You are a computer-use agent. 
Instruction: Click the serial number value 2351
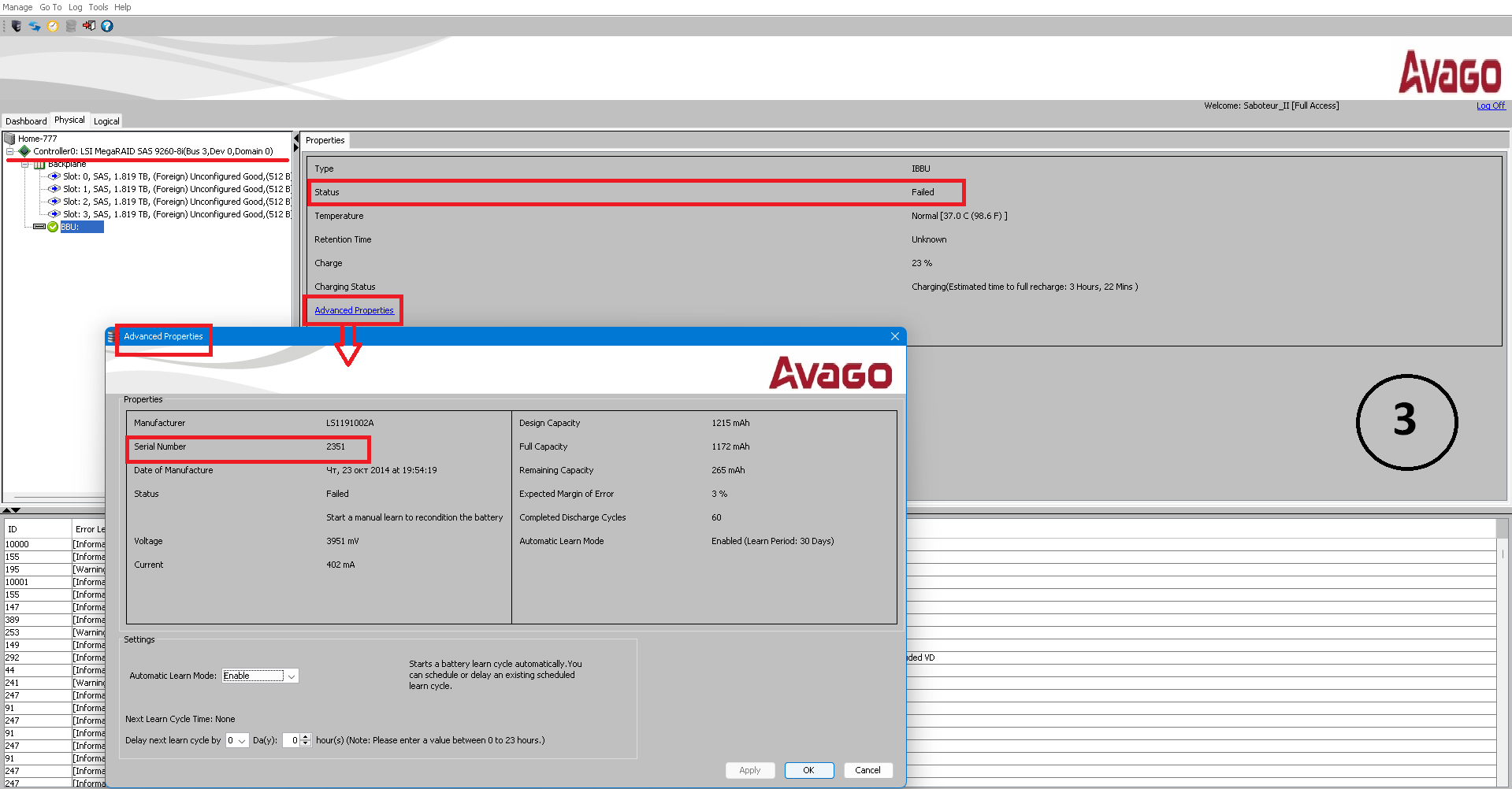tap(336, 446)
